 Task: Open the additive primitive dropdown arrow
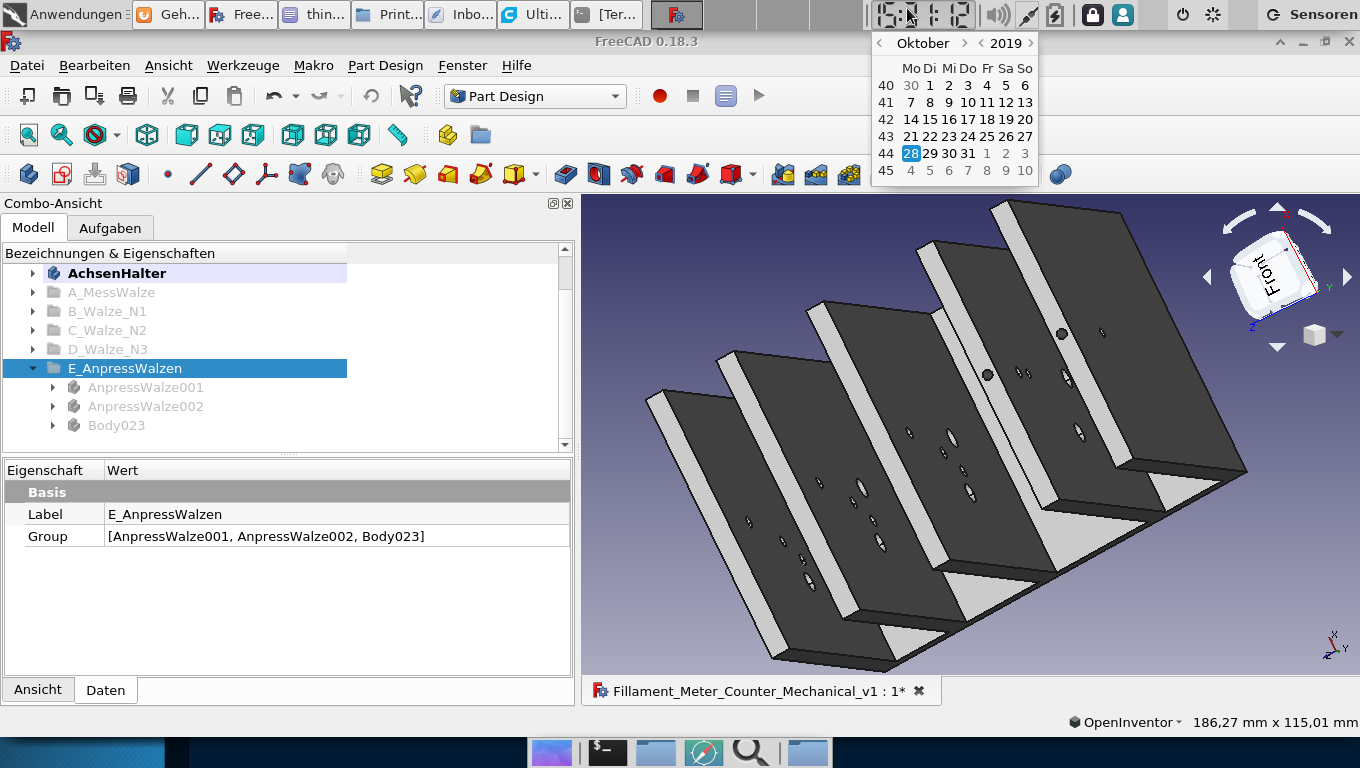point(536,174)
